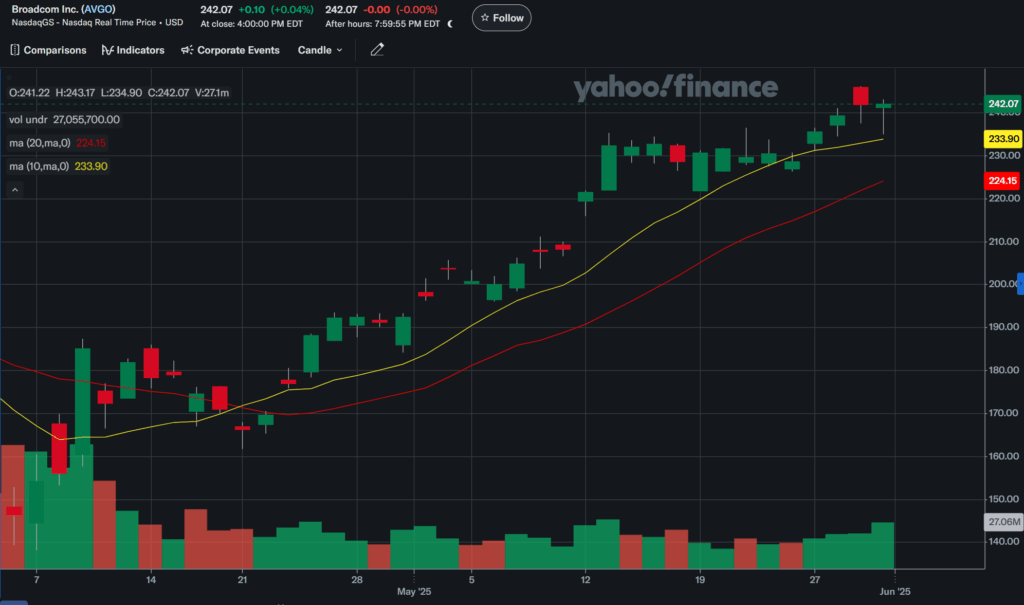This screenshot has width=1024, height=605.
Task: Click the latest candle near 242
Action: coord(883,106)
